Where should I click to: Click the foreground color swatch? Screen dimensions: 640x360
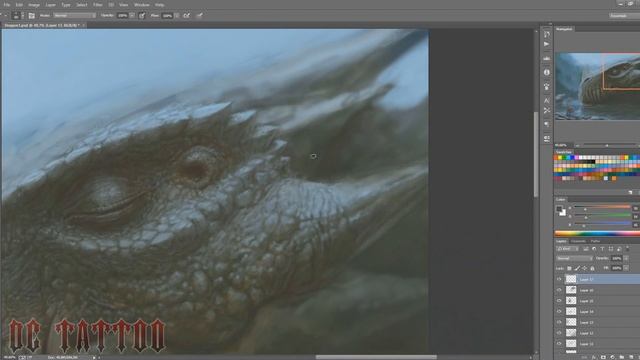(x=559, y=209)
